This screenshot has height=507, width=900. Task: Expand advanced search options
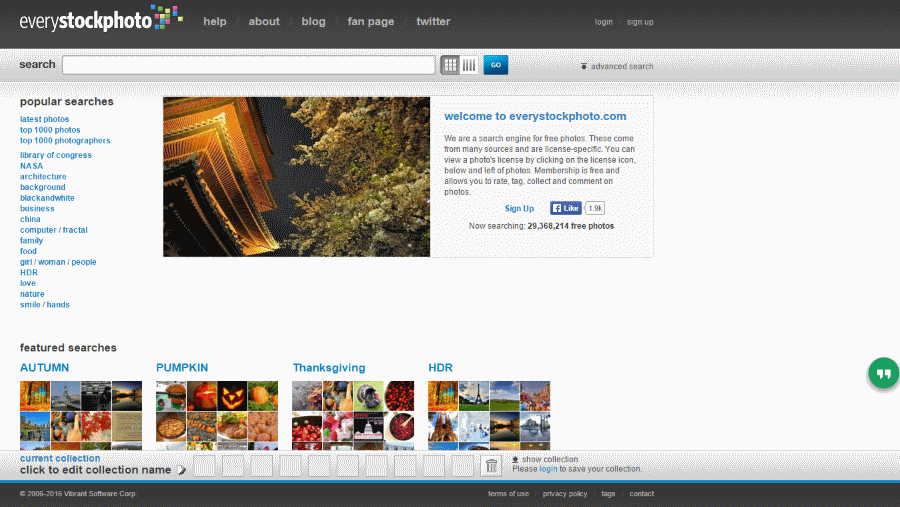[x=616, y=66]
